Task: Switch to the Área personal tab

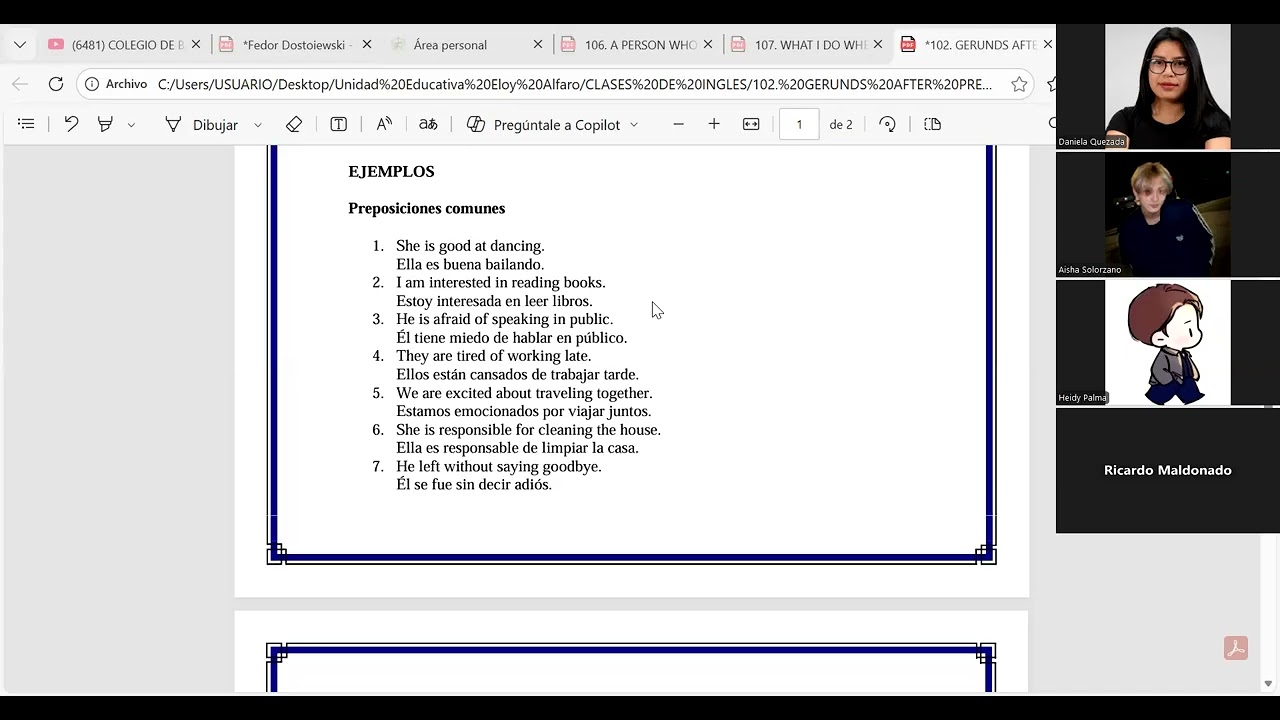Action: [466, 45]
